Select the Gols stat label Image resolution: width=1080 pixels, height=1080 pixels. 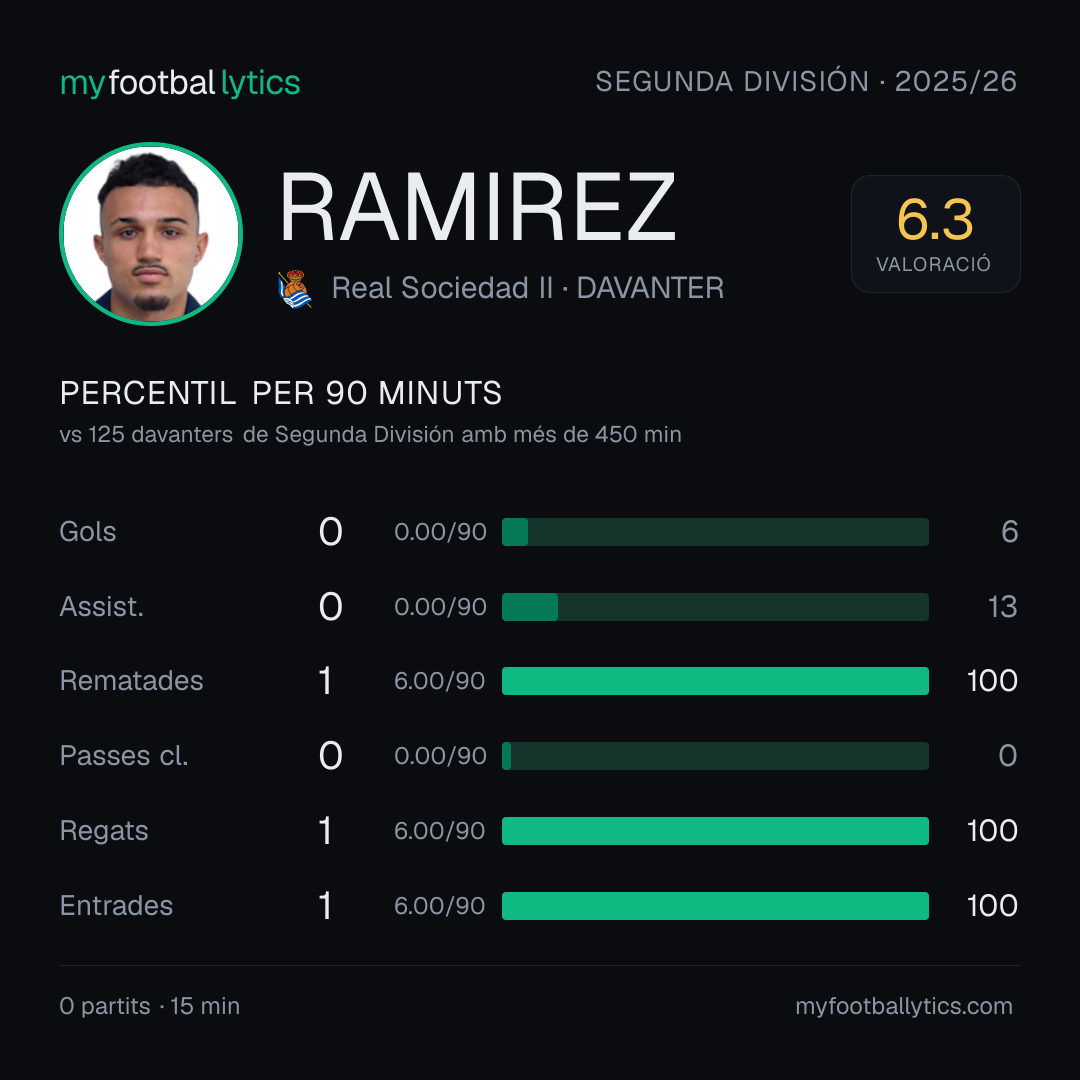coord(87,532)
